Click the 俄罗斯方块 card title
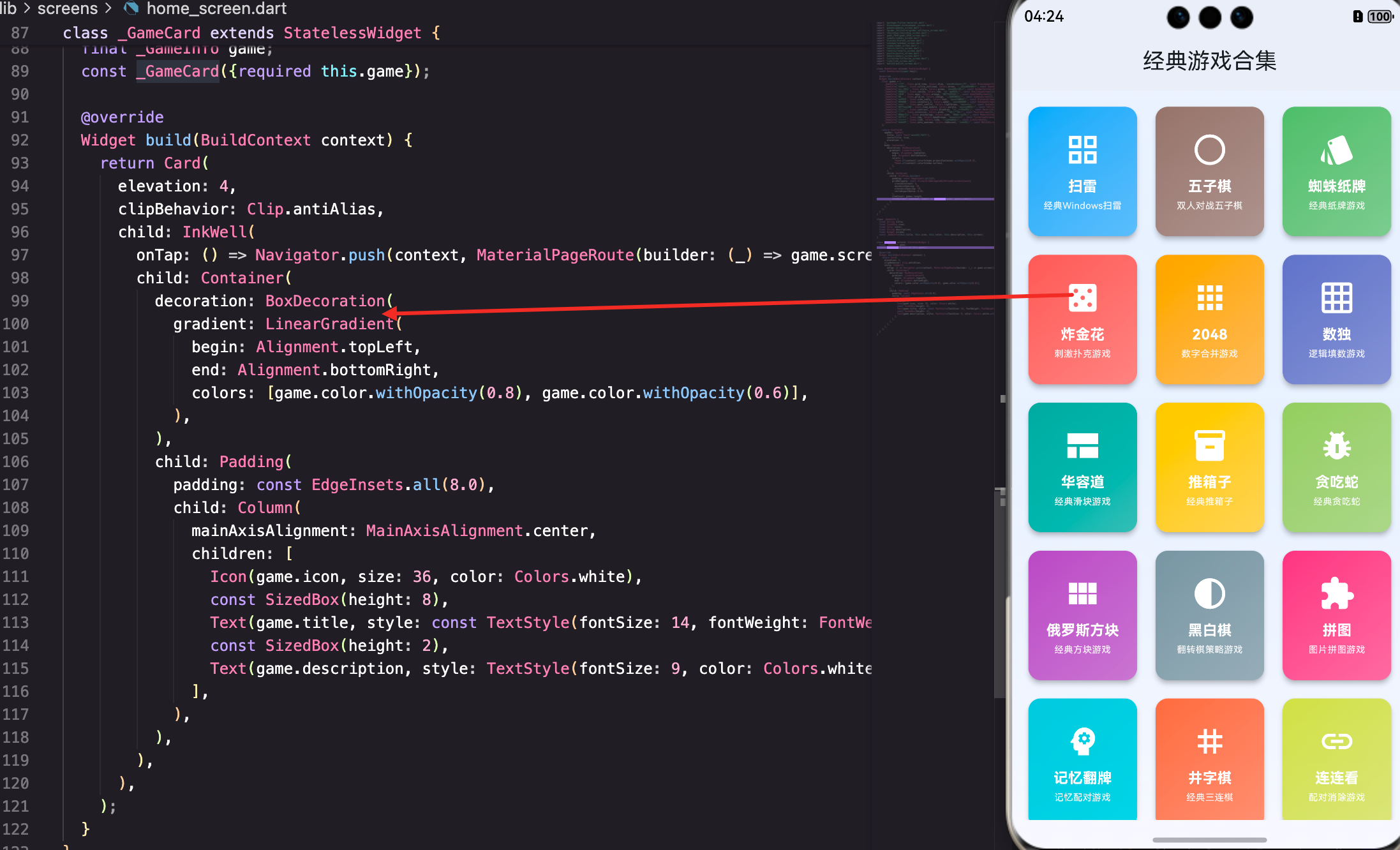 pos(1082,630)
